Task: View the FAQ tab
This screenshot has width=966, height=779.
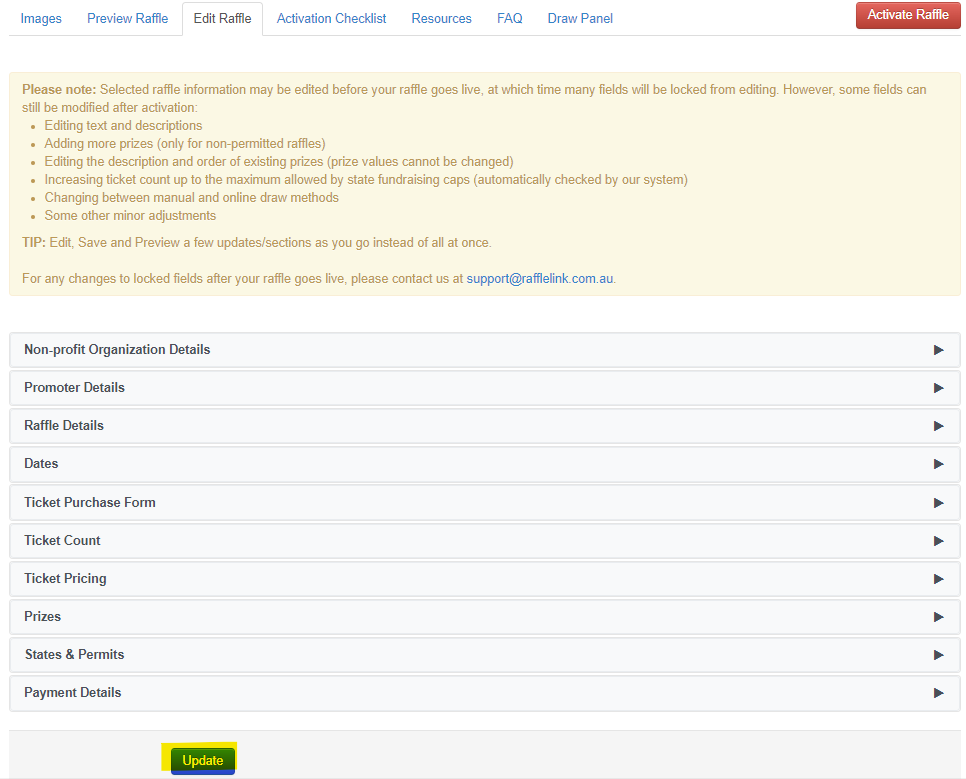Action: pos(510,19)
